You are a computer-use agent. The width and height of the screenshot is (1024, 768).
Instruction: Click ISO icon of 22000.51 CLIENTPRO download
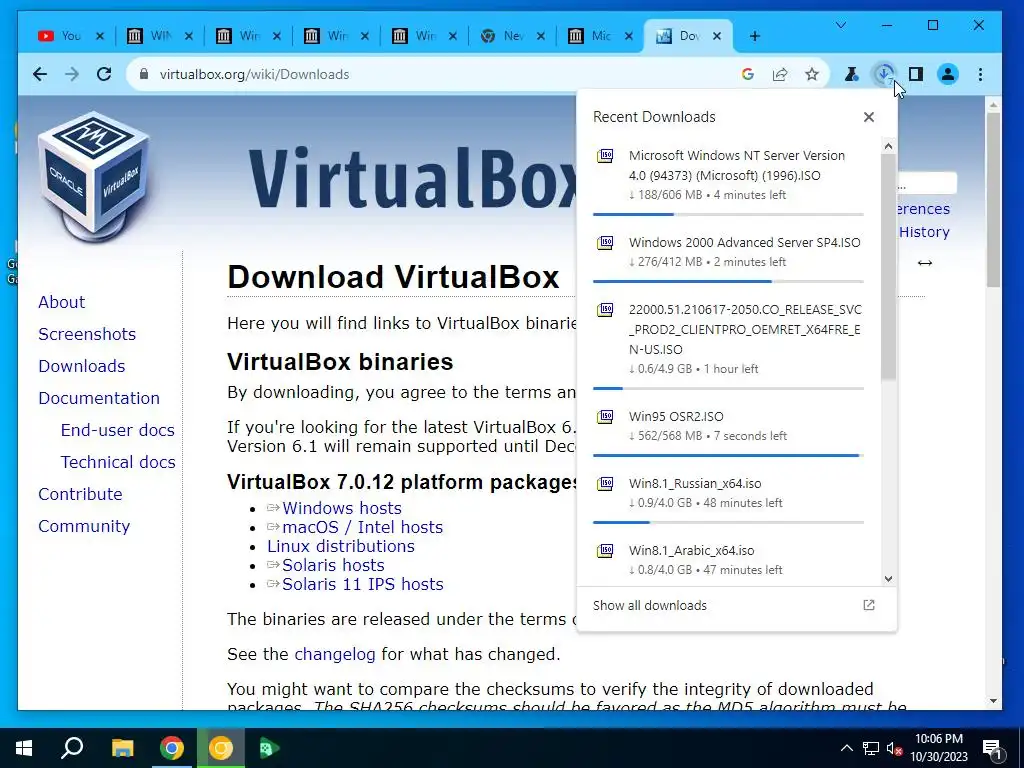[605, 310]
